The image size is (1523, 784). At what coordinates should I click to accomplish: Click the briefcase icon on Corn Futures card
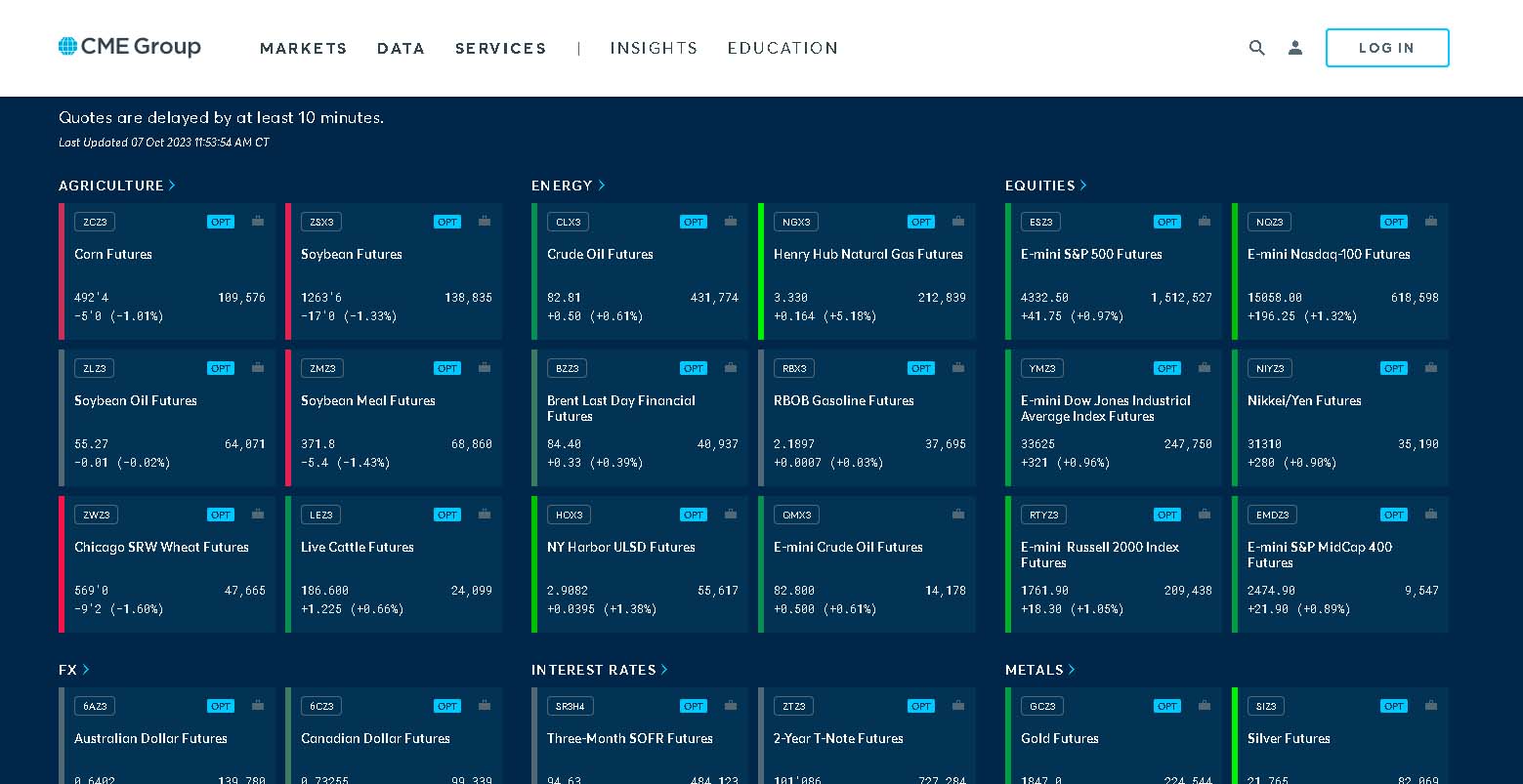coord(258,222)
